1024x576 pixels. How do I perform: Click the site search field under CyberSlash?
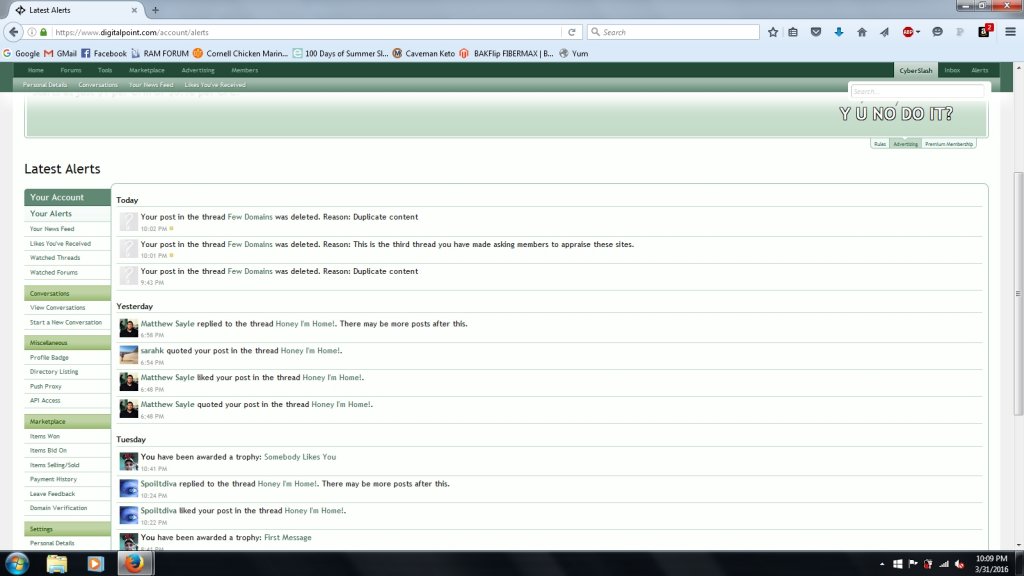917,91
